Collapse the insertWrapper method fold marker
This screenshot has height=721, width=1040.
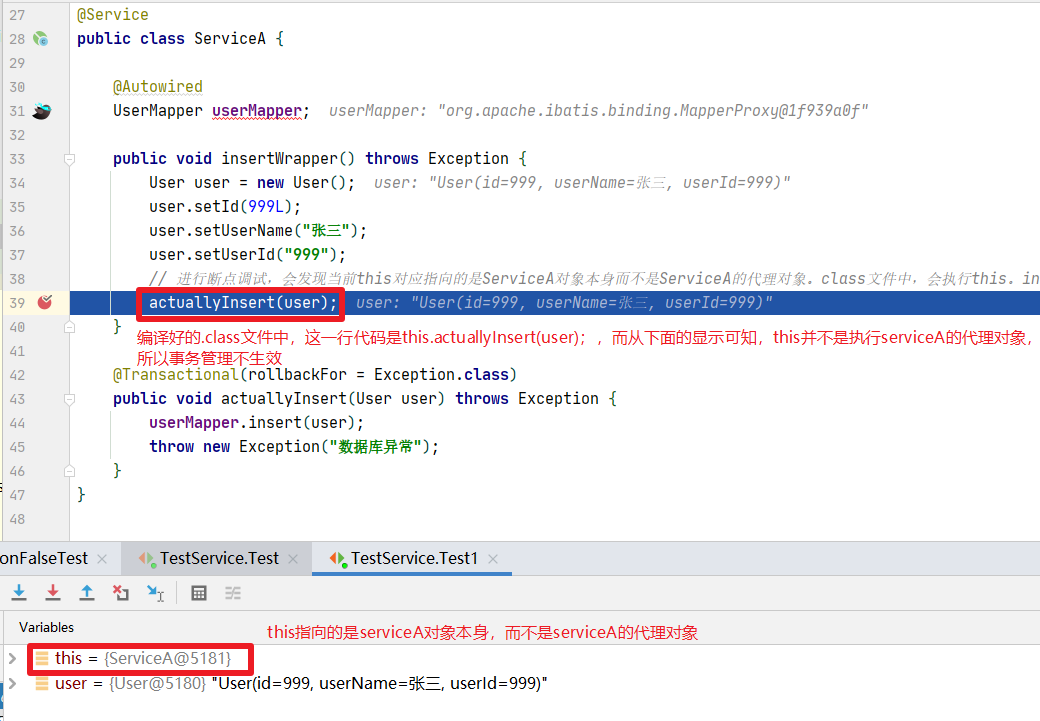click(x=69, y=159)
